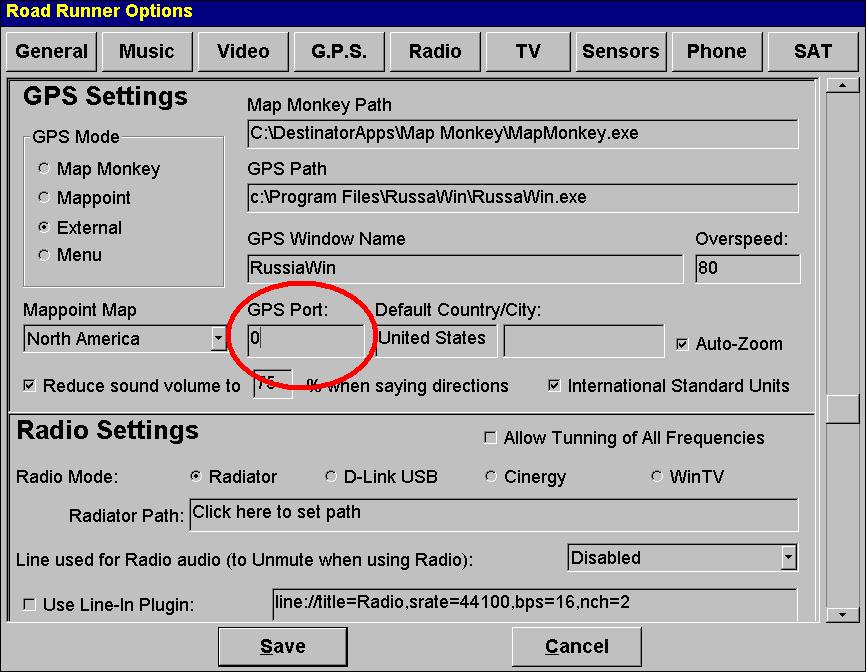The height and width of the screenshot is (672, 866).
Task: Open the Sensors tab
Action: pos(620,51)
